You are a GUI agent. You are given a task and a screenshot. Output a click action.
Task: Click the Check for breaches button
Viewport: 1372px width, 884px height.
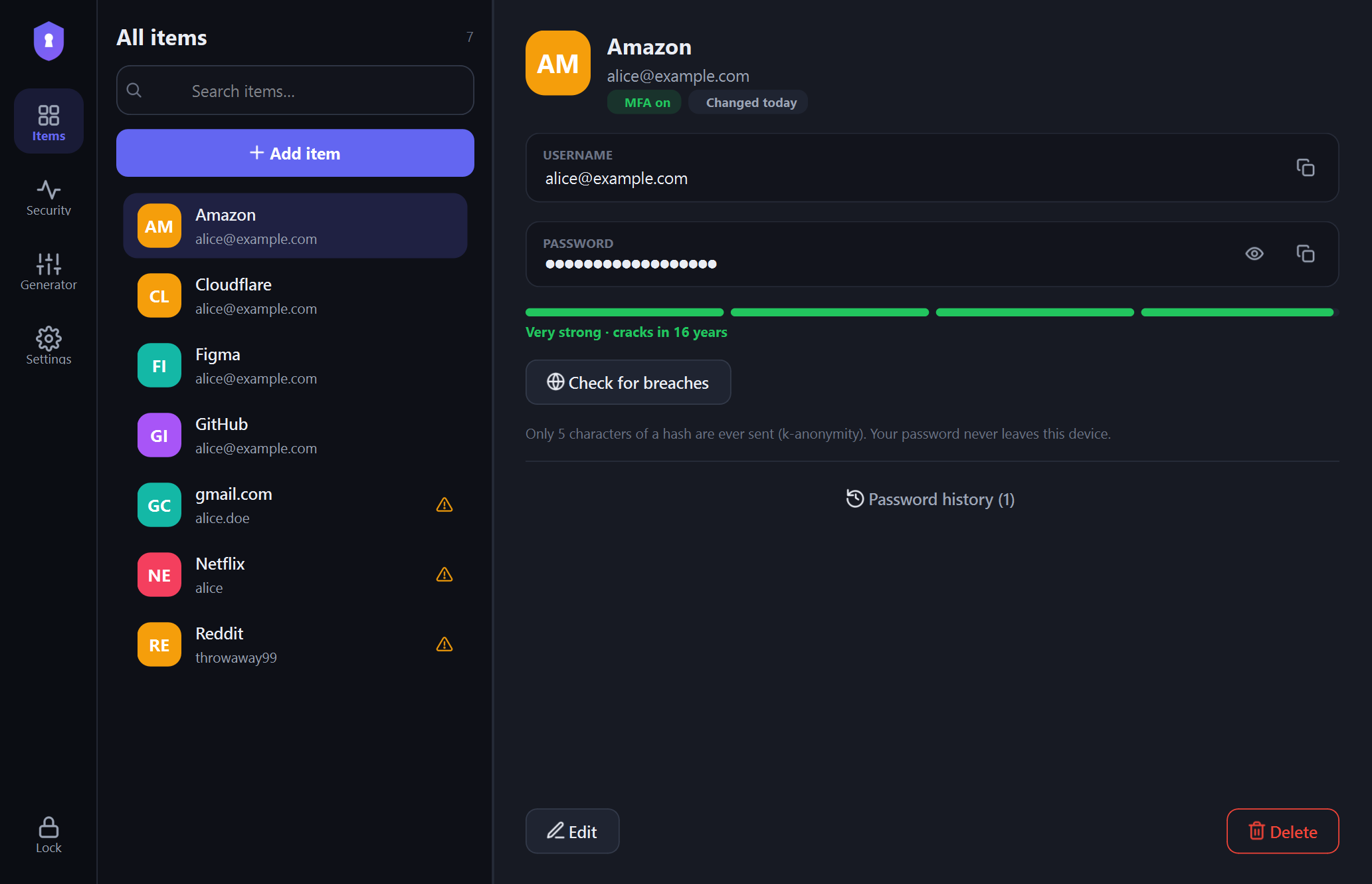pos(629,382)
